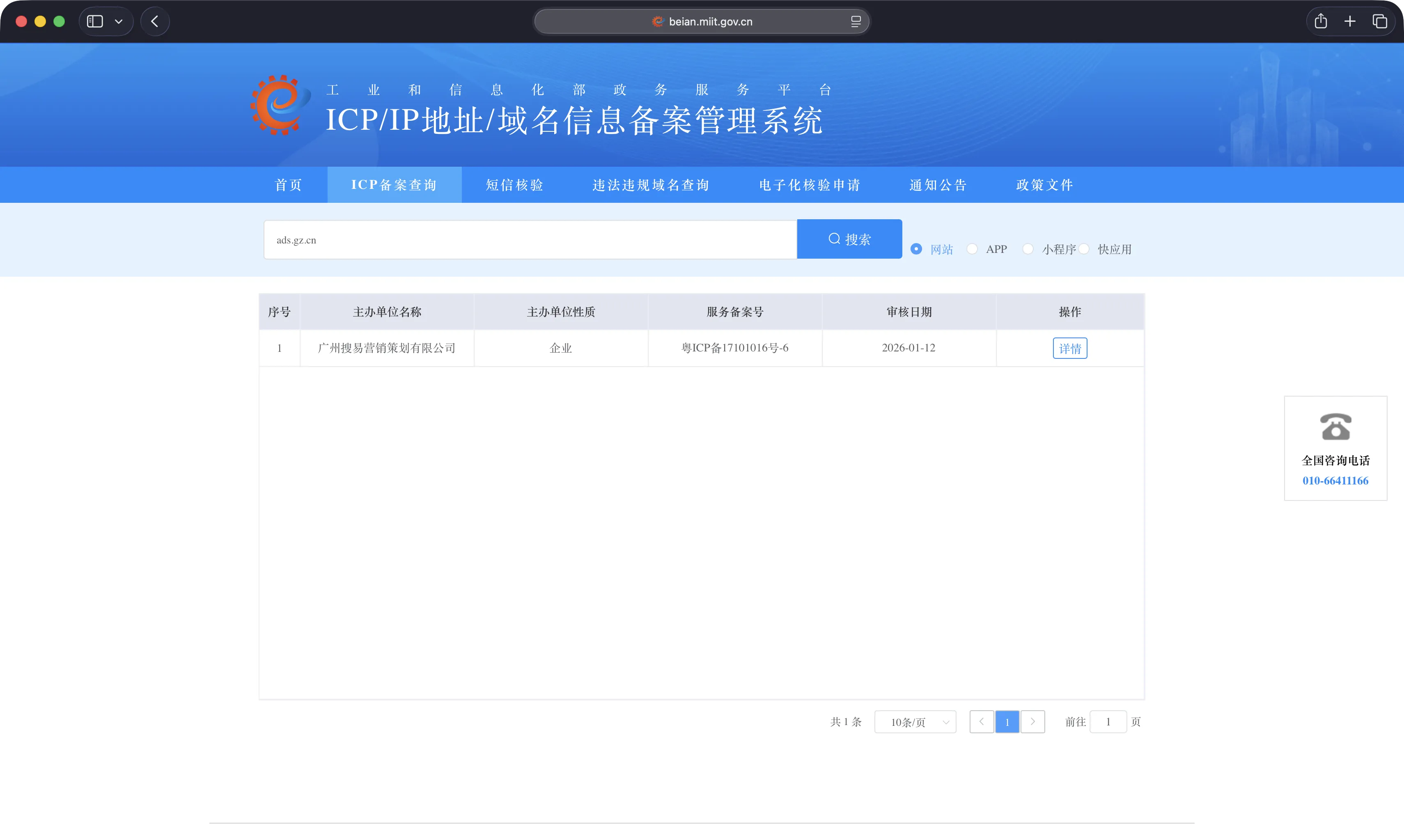Click the new tab plus icon
Viewport: 1404px width, 840px height.
(1350, 21)
